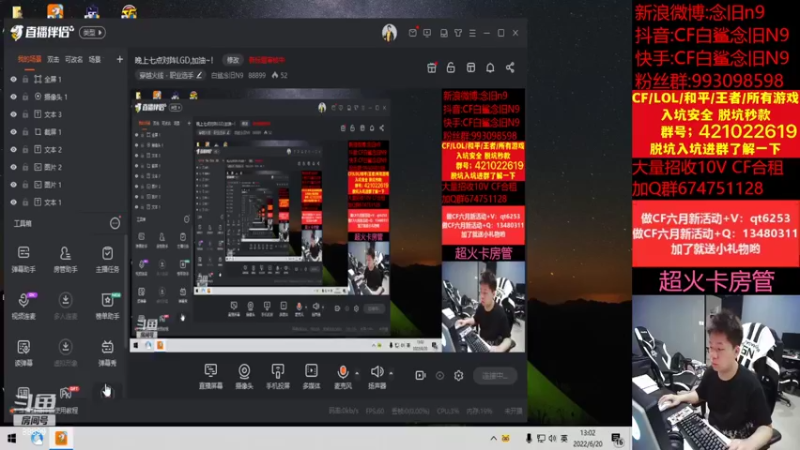Click the gift box icon above the preview
This screenshot has height=450, width=800.
tap(432, 67)
